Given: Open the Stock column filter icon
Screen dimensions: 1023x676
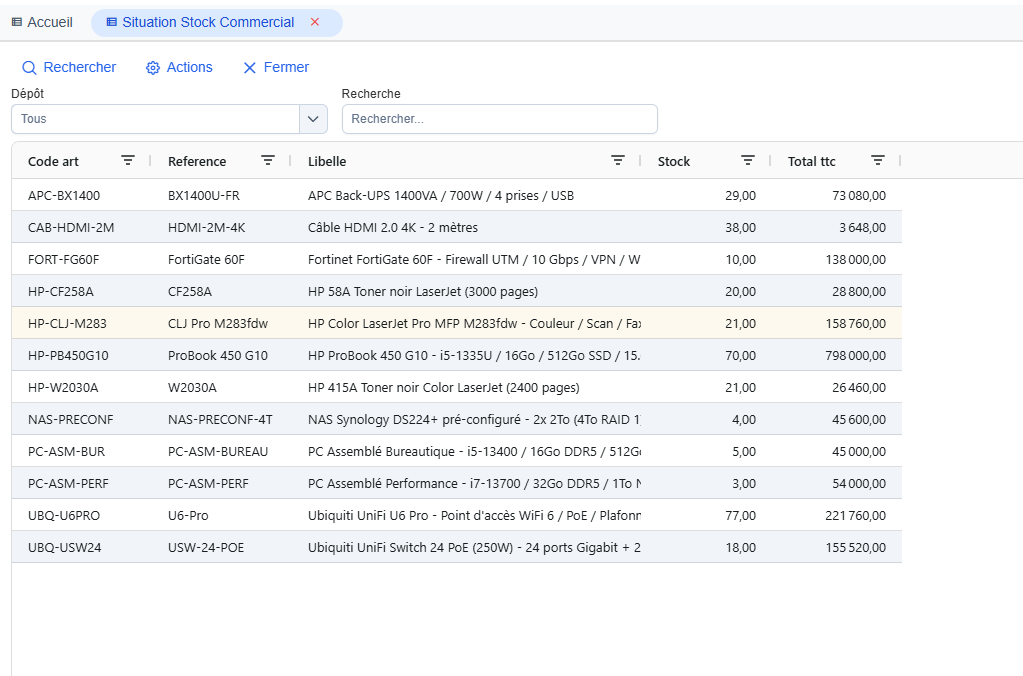Looking at the screenshot, I should [x=748, y=161].
